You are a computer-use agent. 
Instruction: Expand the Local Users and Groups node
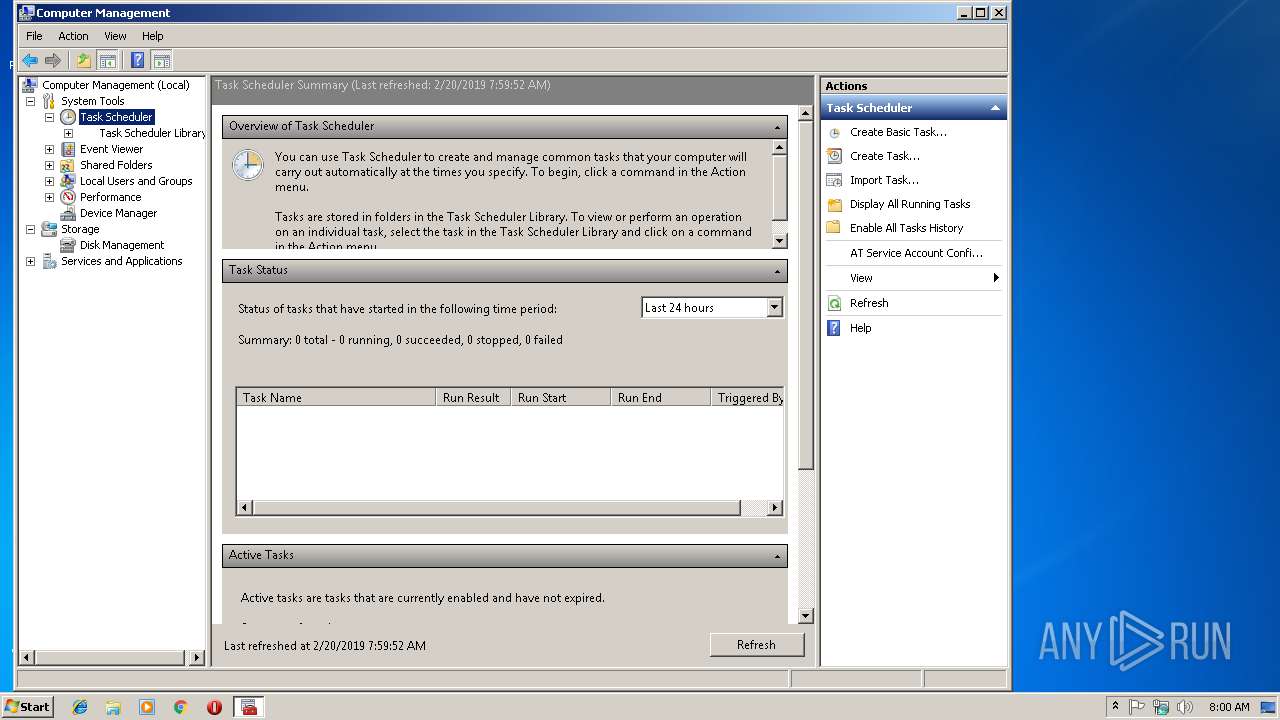49,181
